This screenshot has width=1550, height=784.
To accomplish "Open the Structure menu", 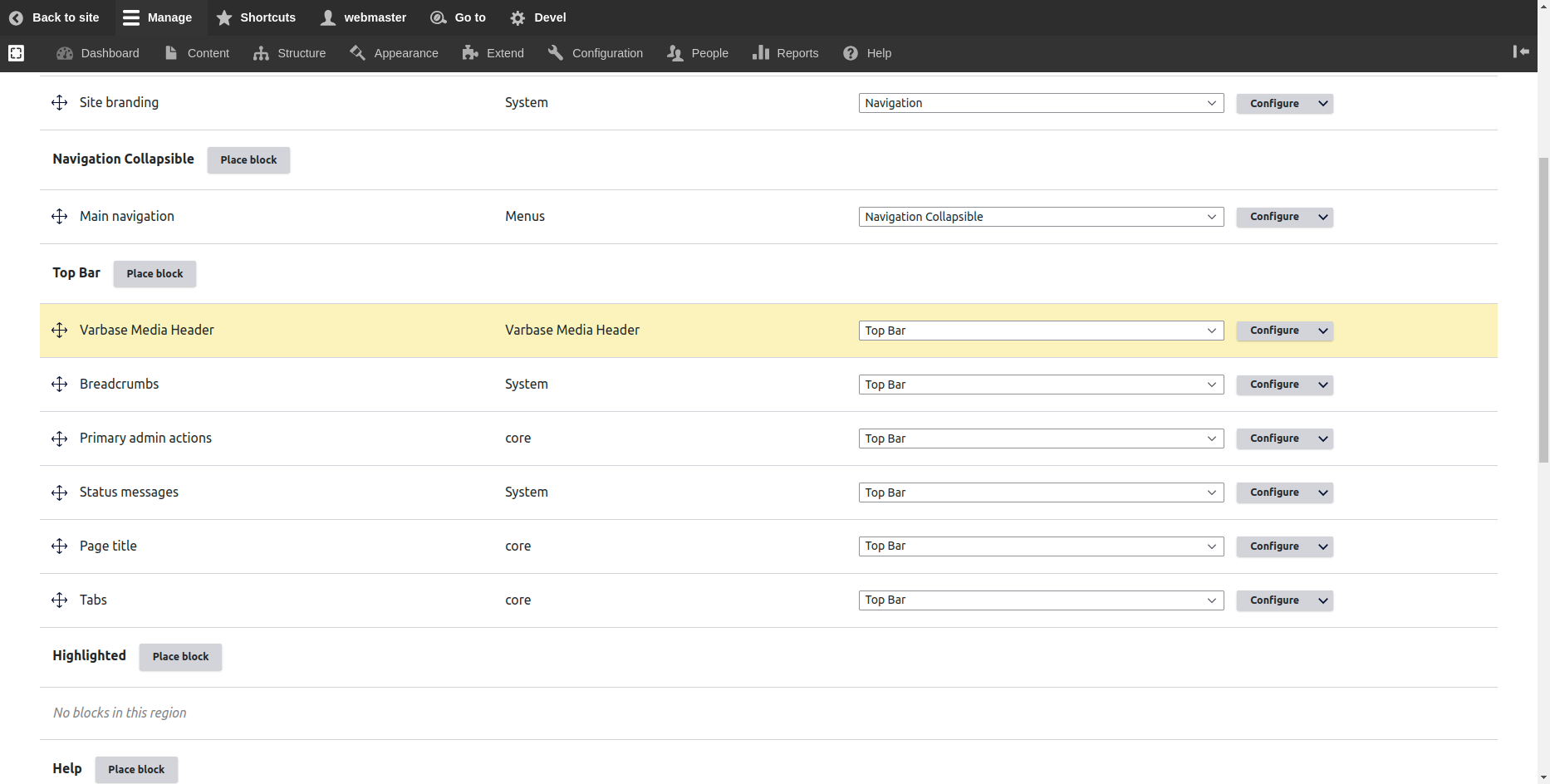I will (x=290, y=53).
